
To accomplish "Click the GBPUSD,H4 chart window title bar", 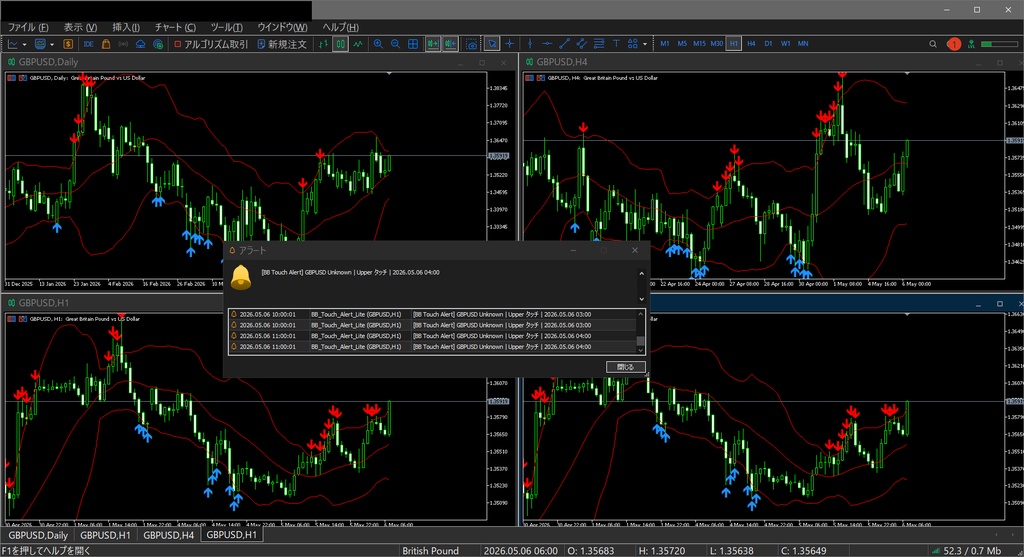I will pyautogui.click(x=771, y=62).
